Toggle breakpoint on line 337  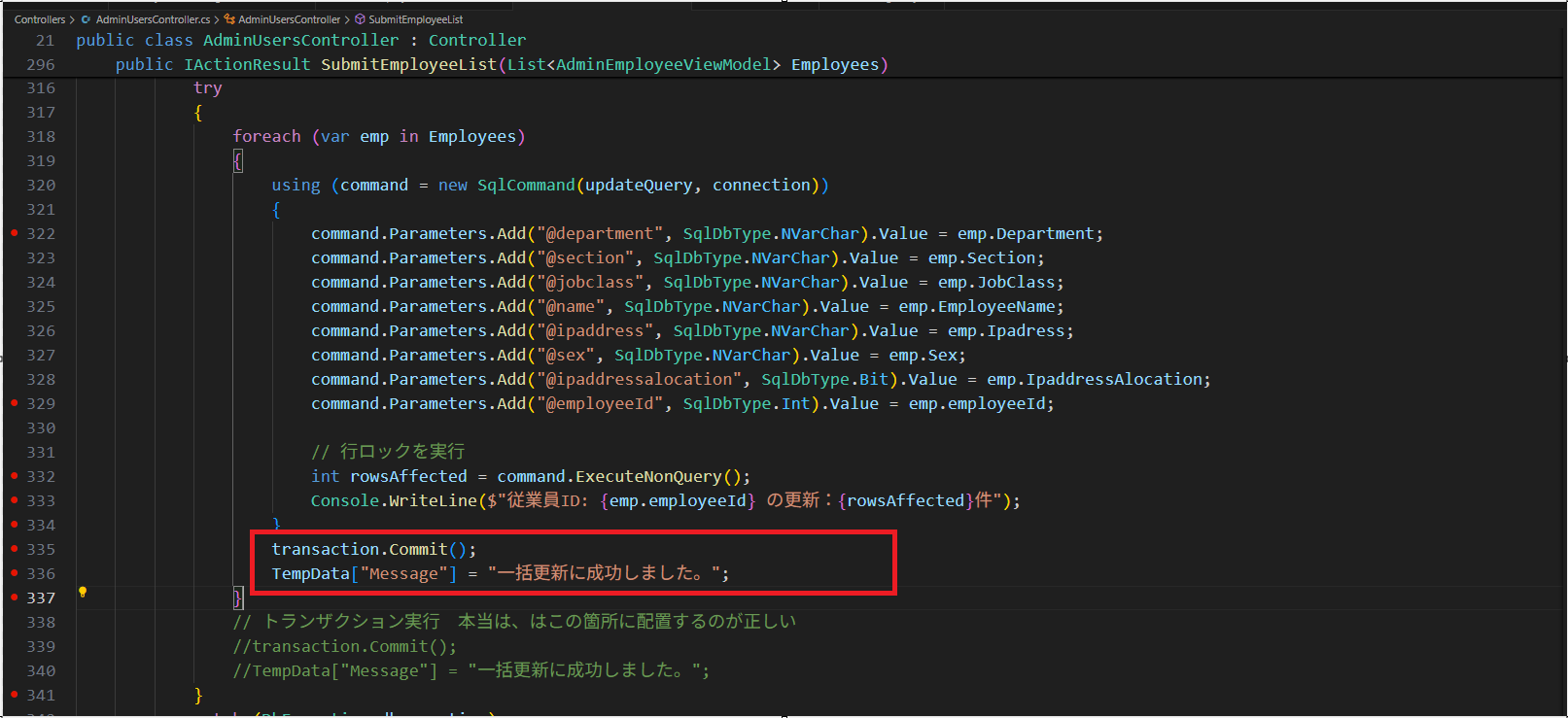(14, 598)
